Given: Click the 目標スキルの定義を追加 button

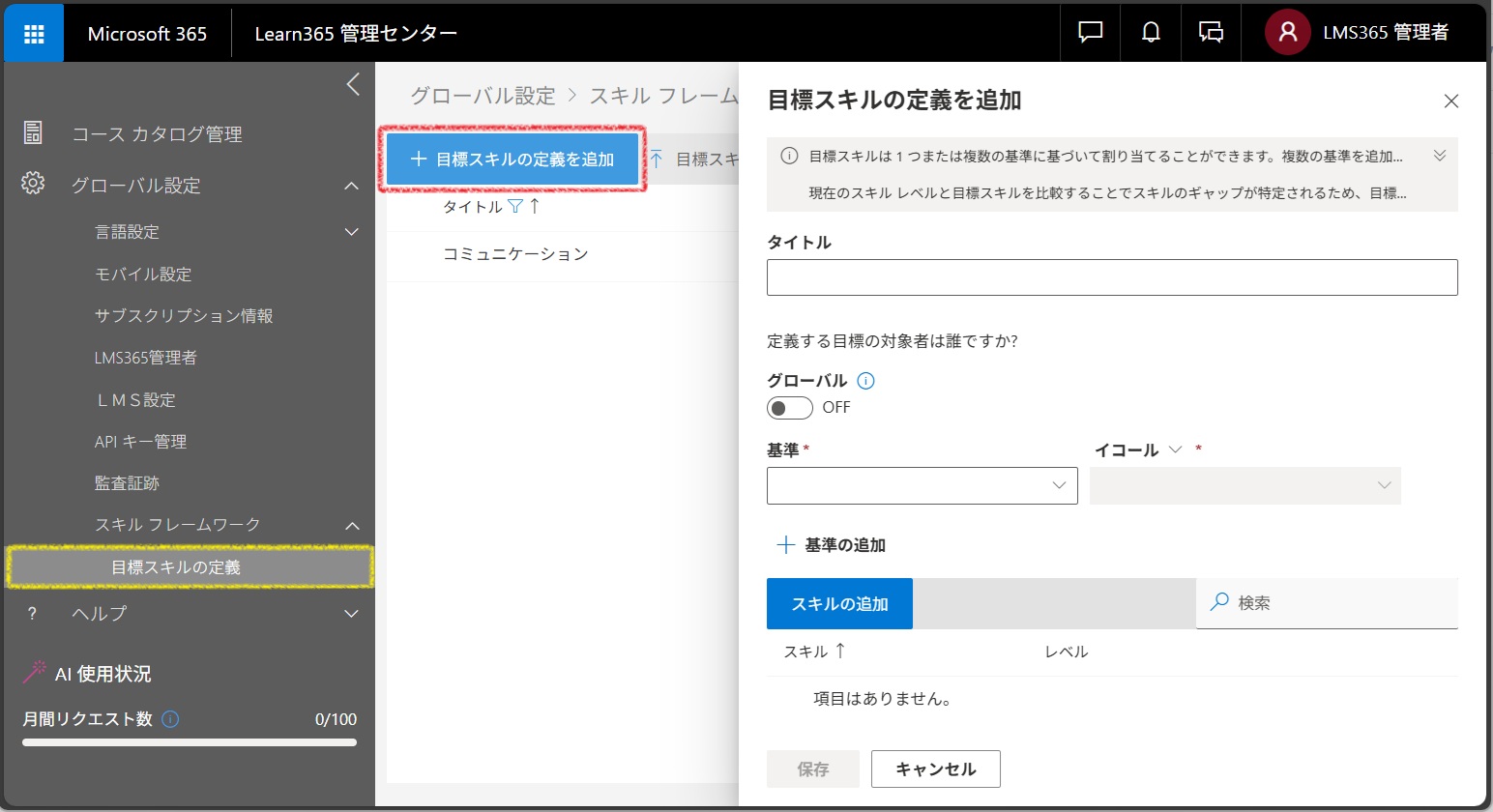Looking at the screenshot, I should pos(512,159).
